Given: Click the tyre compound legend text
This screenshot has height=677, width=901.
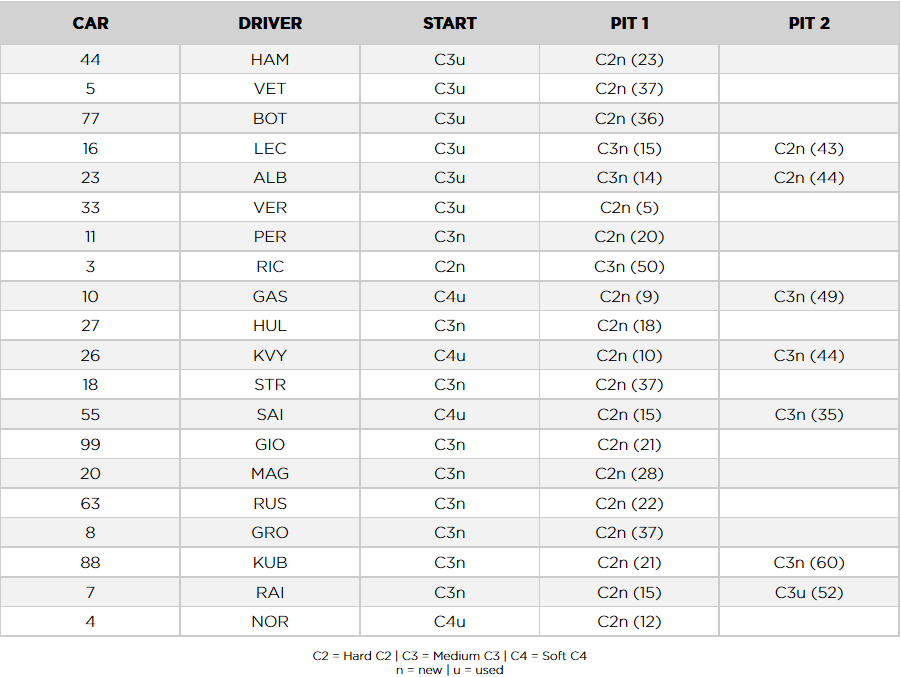Looking at the screenshot, I should (x=449, y=656).
